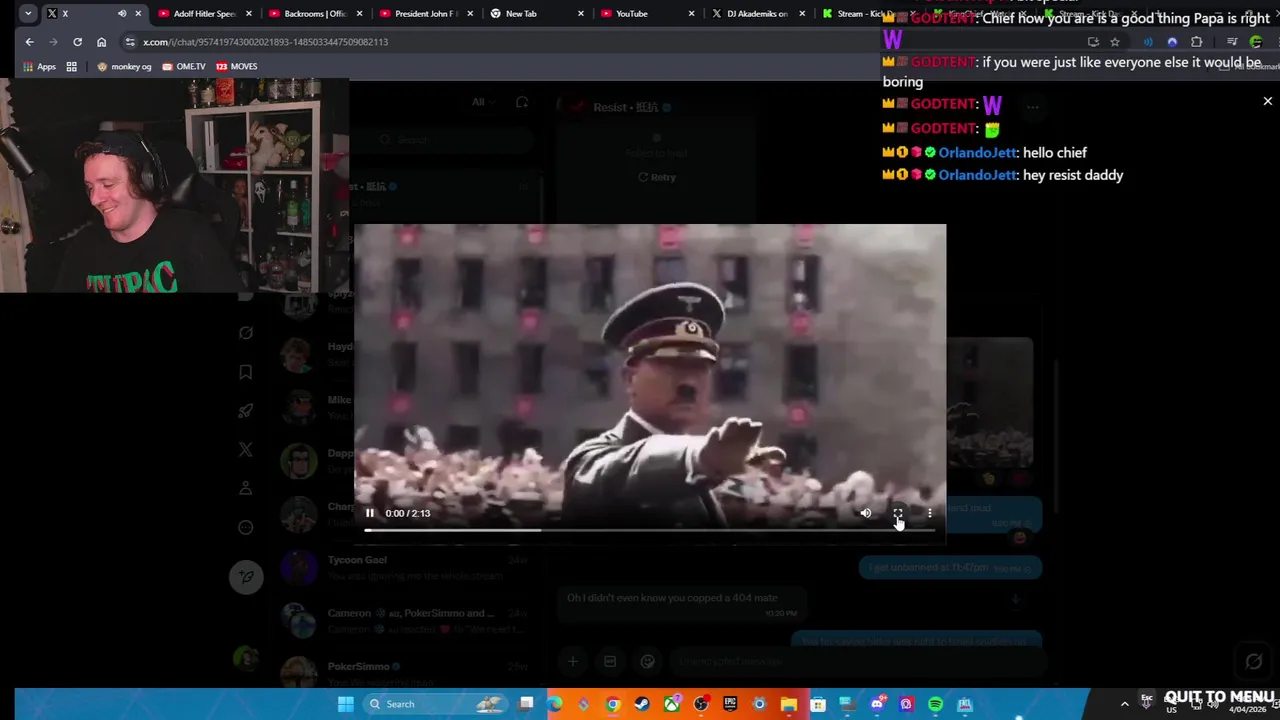Image resolution: width=1280 pixels, height=720 pixels.
Task: Click the compose post feather button
Action: (246, 576)
